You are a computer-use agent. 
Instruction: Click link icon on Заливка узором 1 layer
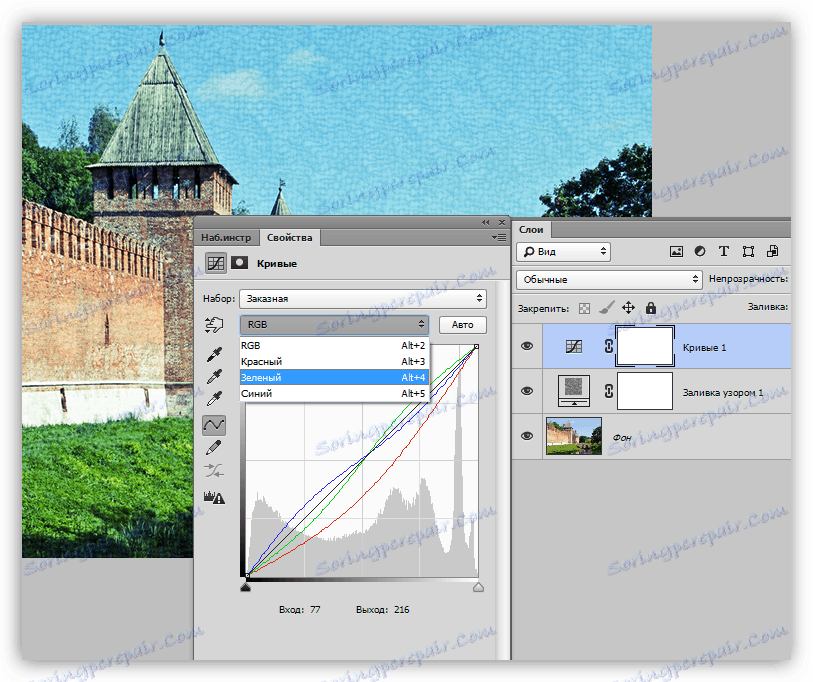[x=609, y=391]
